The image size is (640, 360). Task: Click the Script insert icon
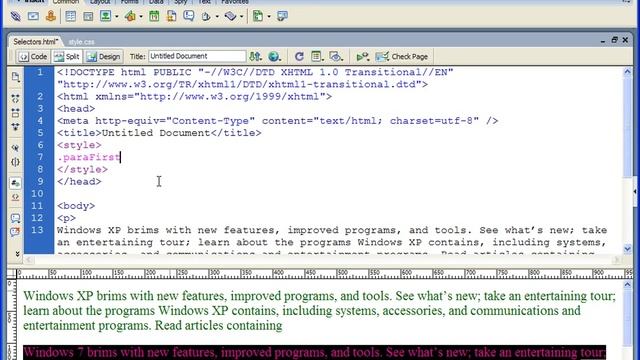point(230,16)
